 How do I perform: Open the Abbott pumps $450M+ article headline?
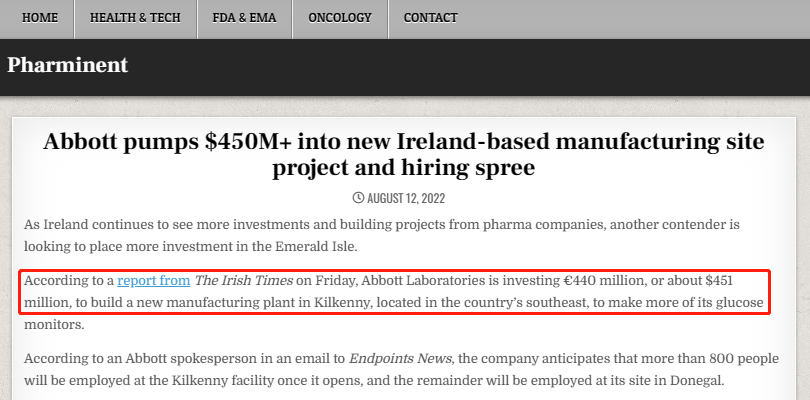[403, 155]
